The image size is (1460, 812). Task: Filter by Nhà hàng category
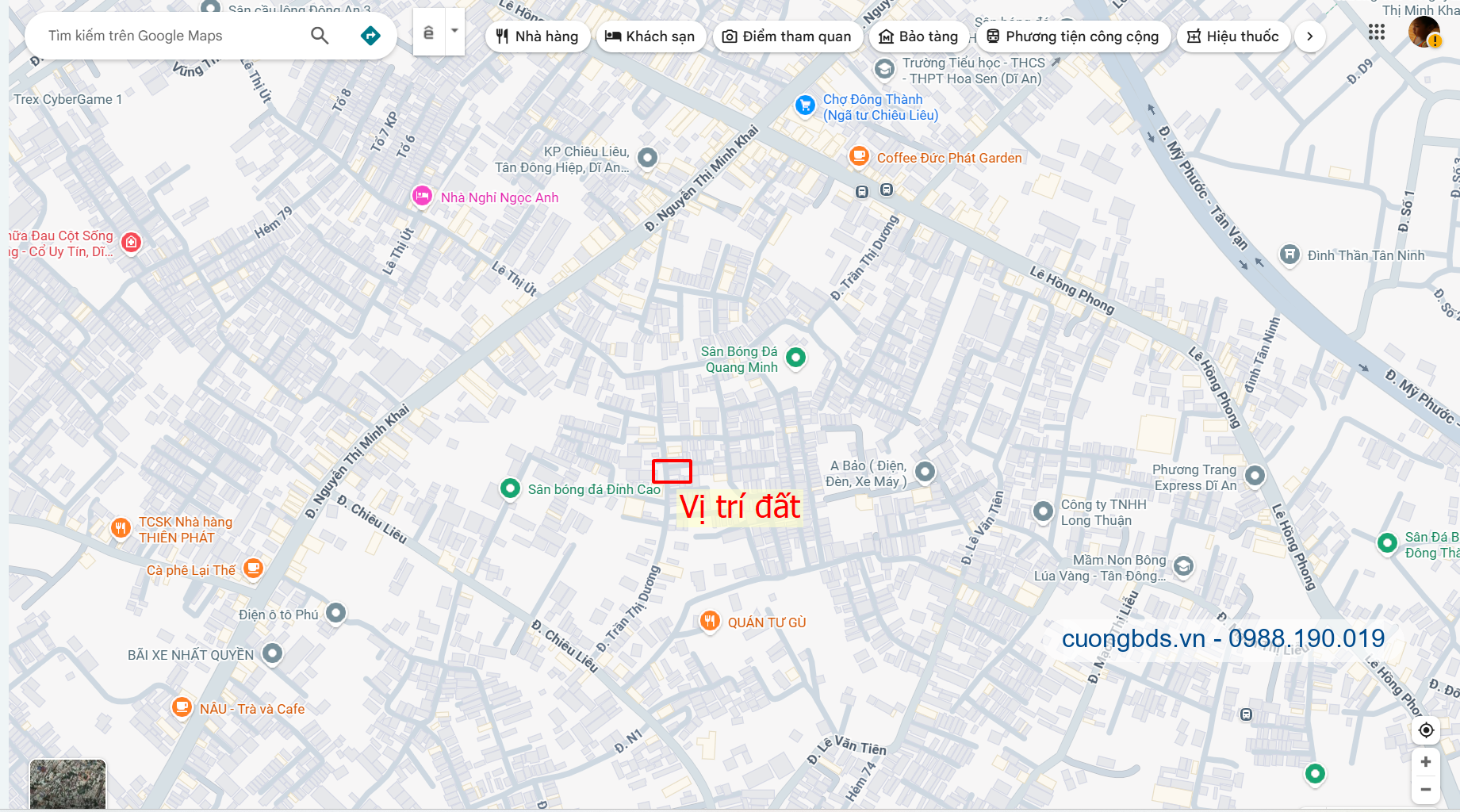coord(538,36)
